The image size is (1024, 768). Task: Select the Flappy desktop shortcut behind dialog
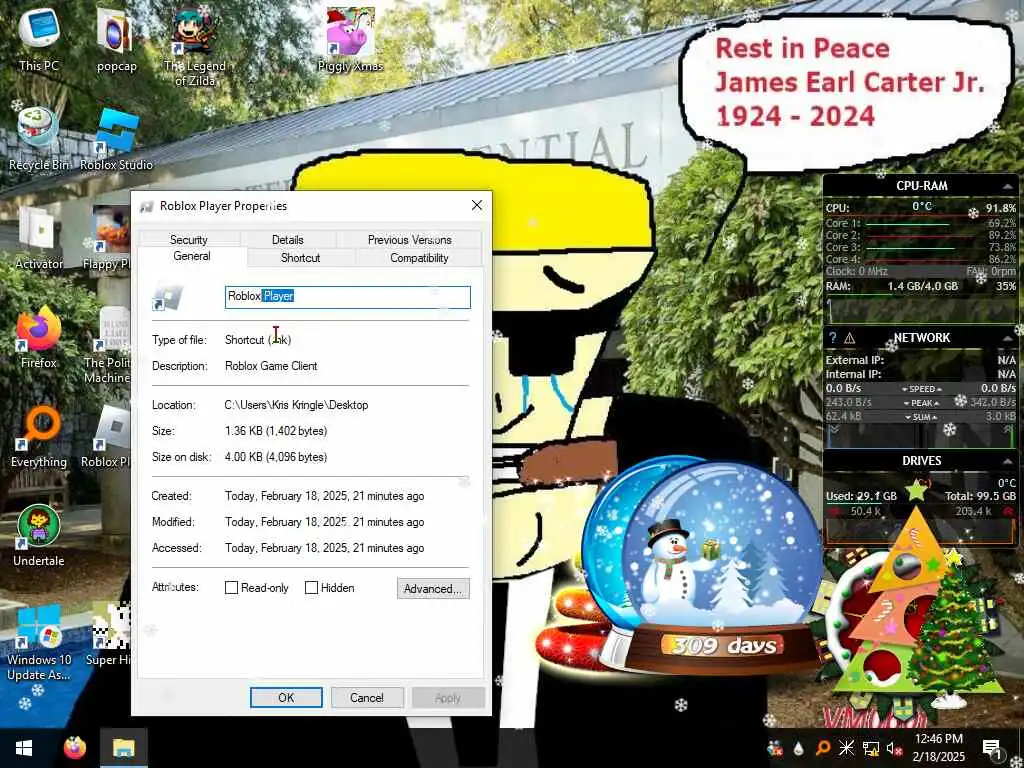(112, 238)
